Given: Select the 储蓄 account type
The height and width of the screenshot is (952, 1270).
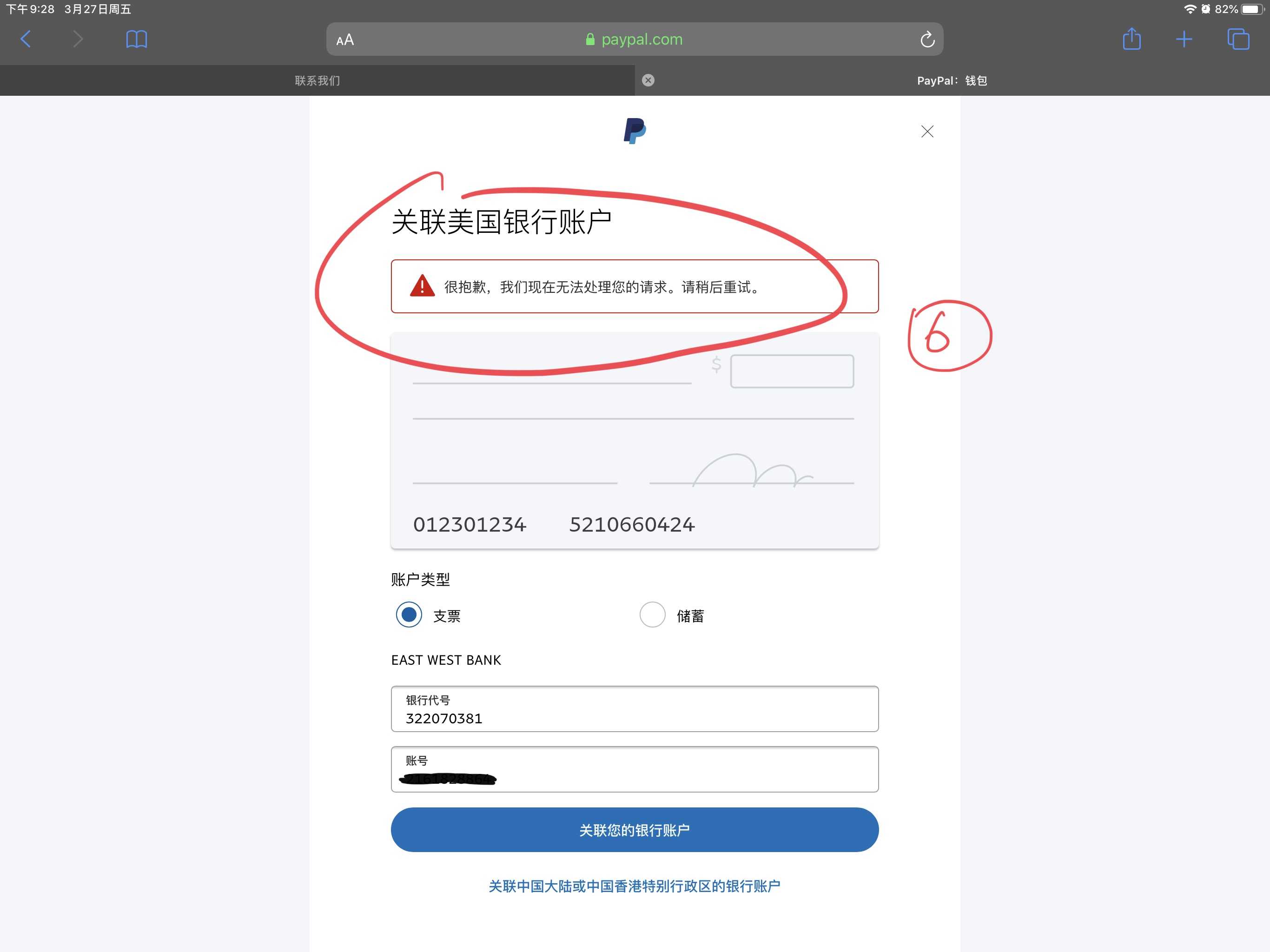Looking at the screenshot, I should [x=652, y=615].
